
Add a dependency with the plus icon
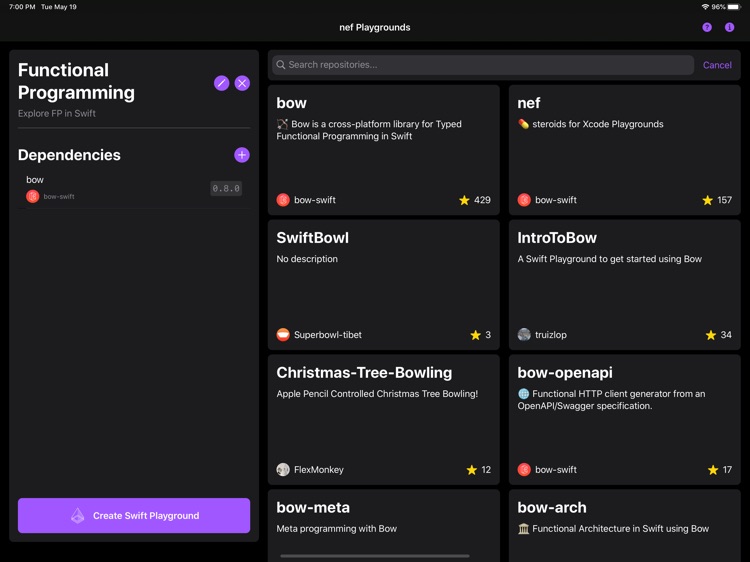[x=242, y=155]
